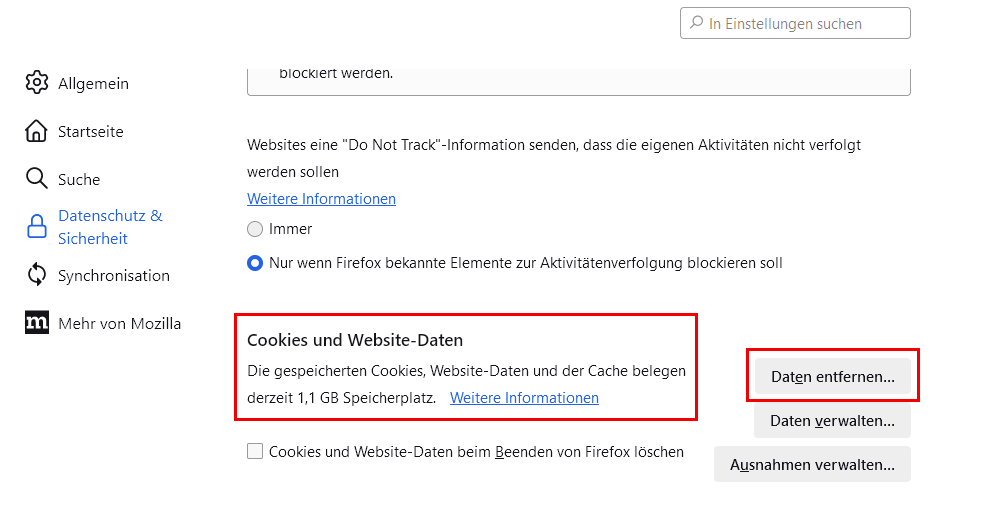Click the Datenschutz lock icon
The width and height of the screenshot is (981, 530).
pos(37,227)
